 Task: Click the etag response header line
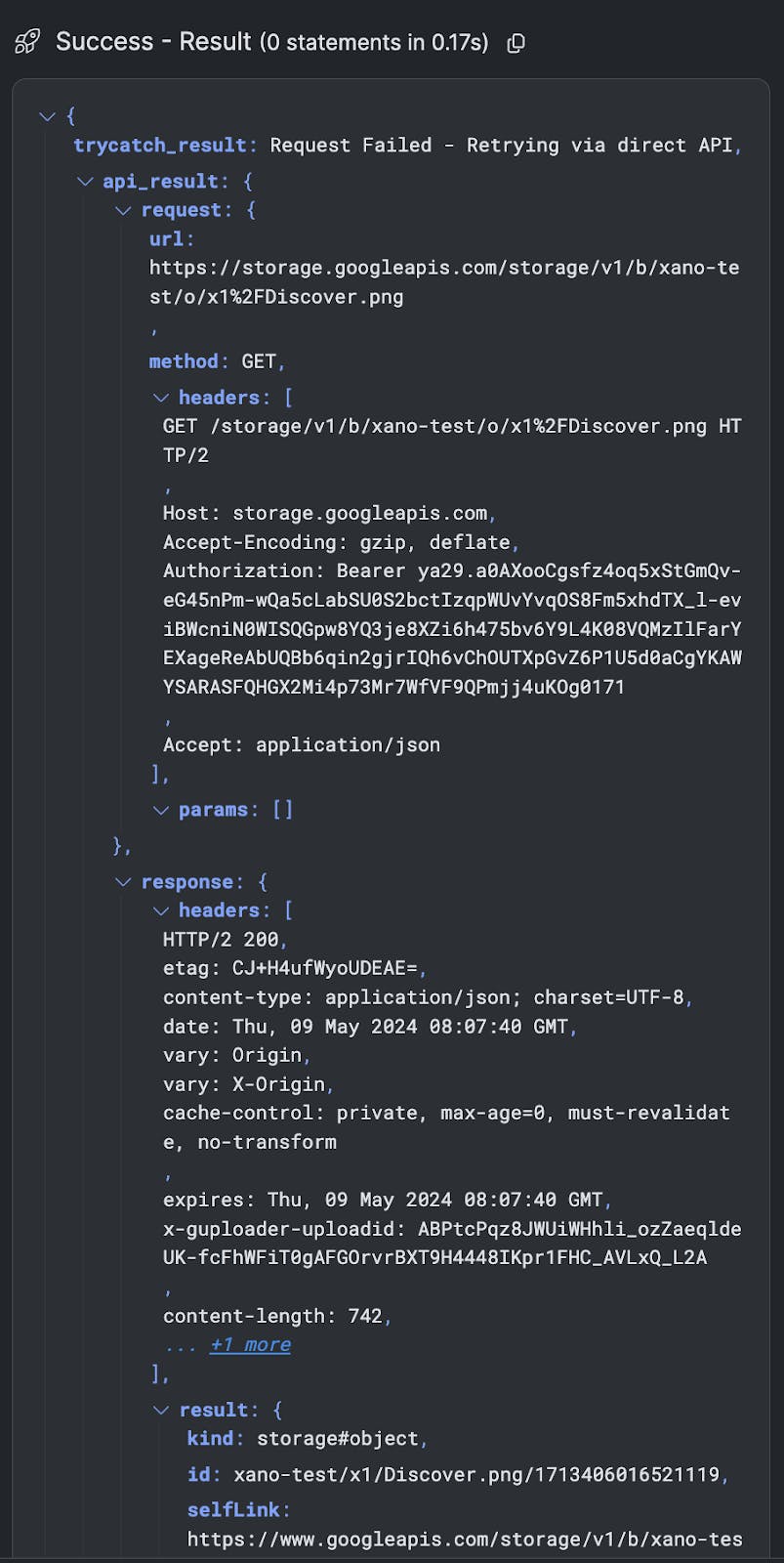coord(291,968)
